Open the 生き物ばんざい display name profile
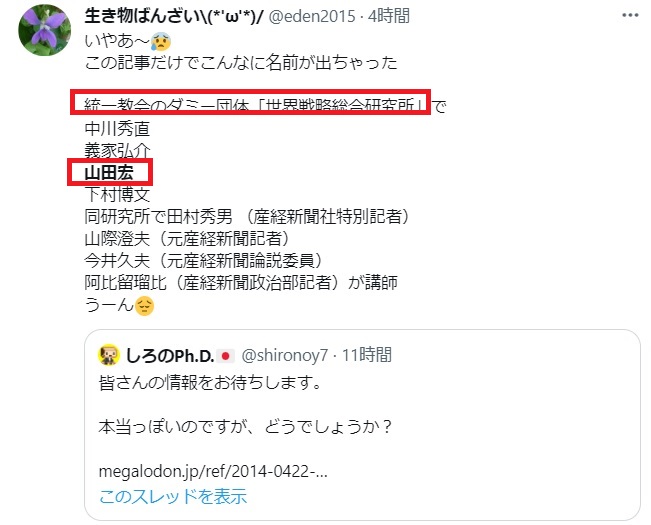 pos(174,16)
